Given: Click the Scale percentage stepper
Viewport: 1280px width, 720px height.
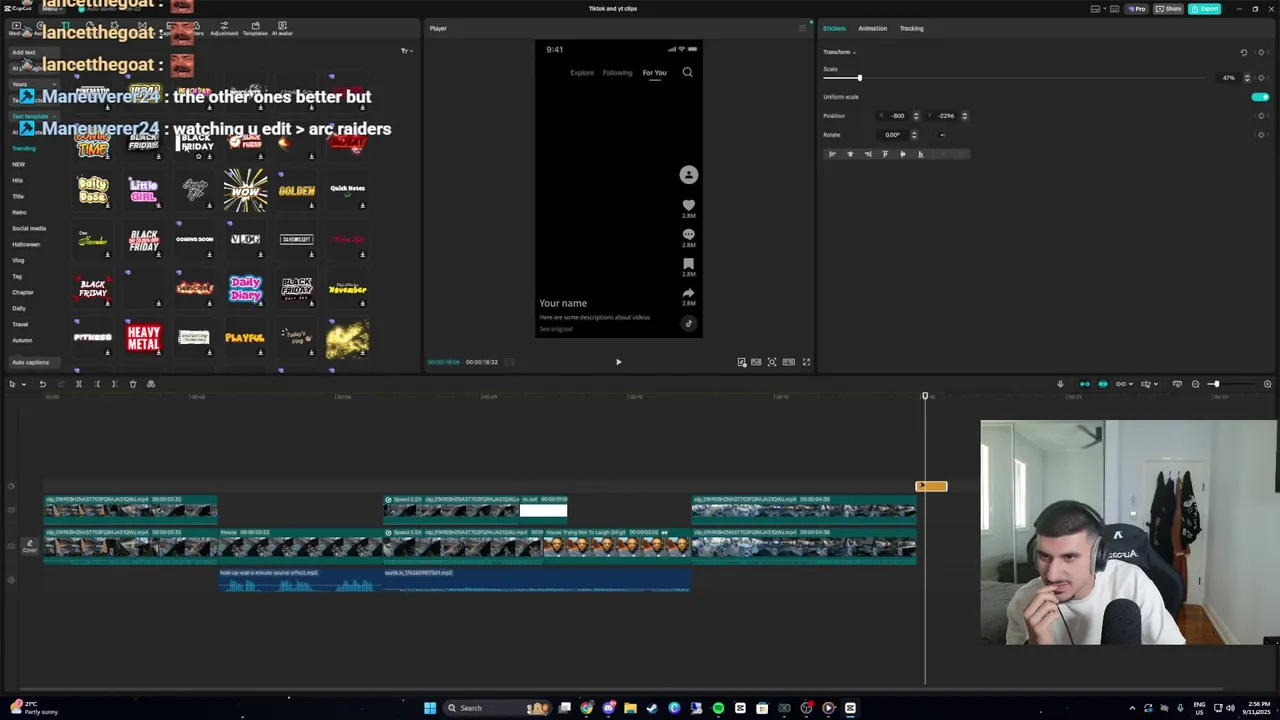Looking at the screenshot, I should coord(1247,78).
